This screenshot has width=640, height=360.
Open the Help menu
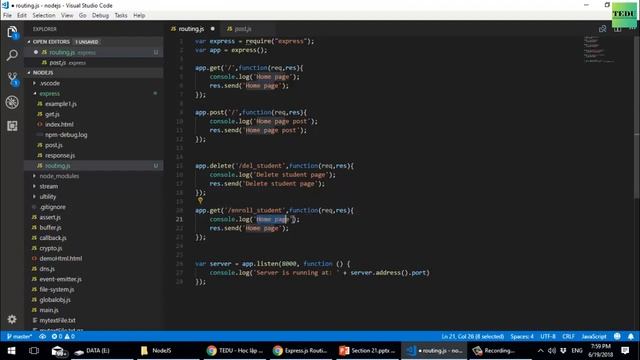[139, 16]
